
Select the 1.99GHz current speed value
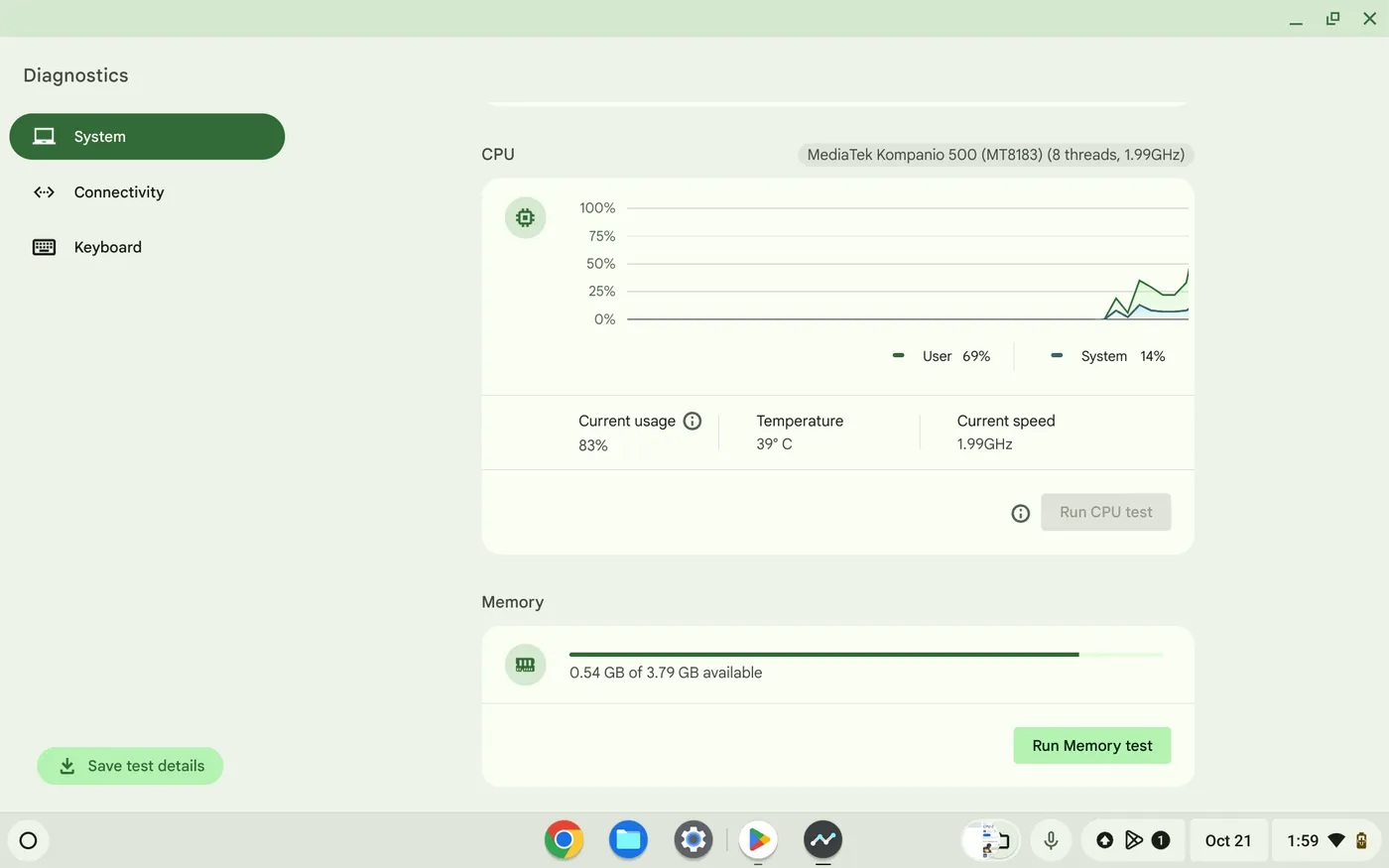pyautogui.click(x=984, y=444)
